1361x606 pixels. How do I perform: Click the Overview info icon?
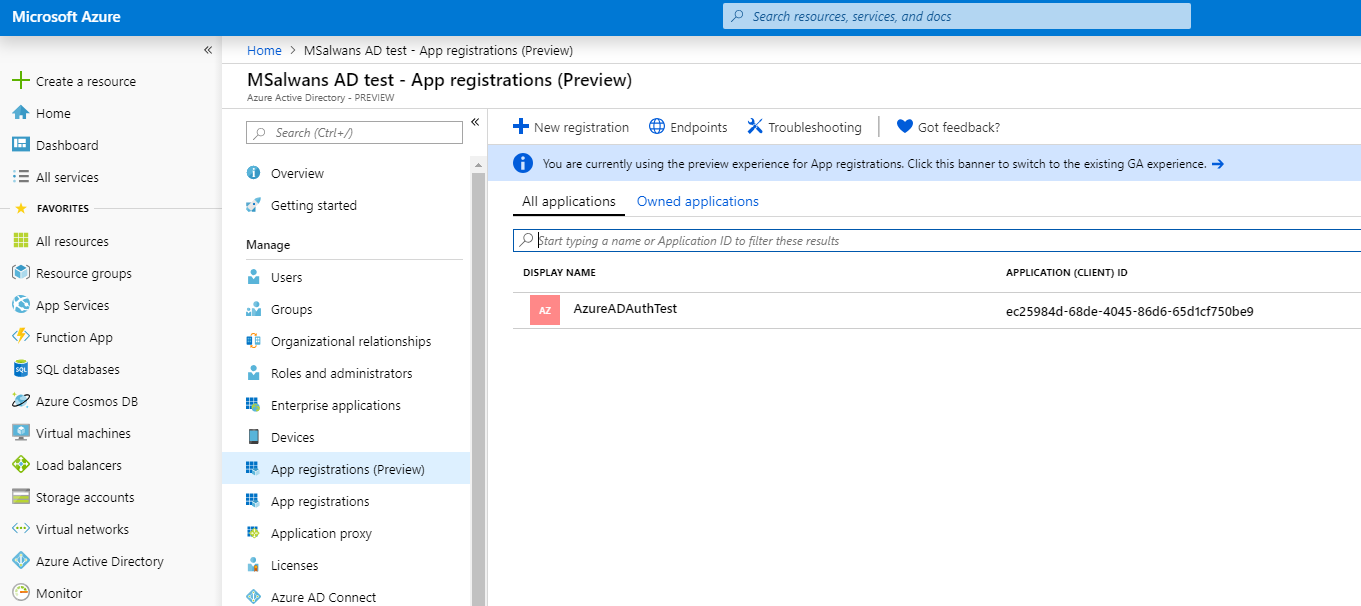click(253, 173)
